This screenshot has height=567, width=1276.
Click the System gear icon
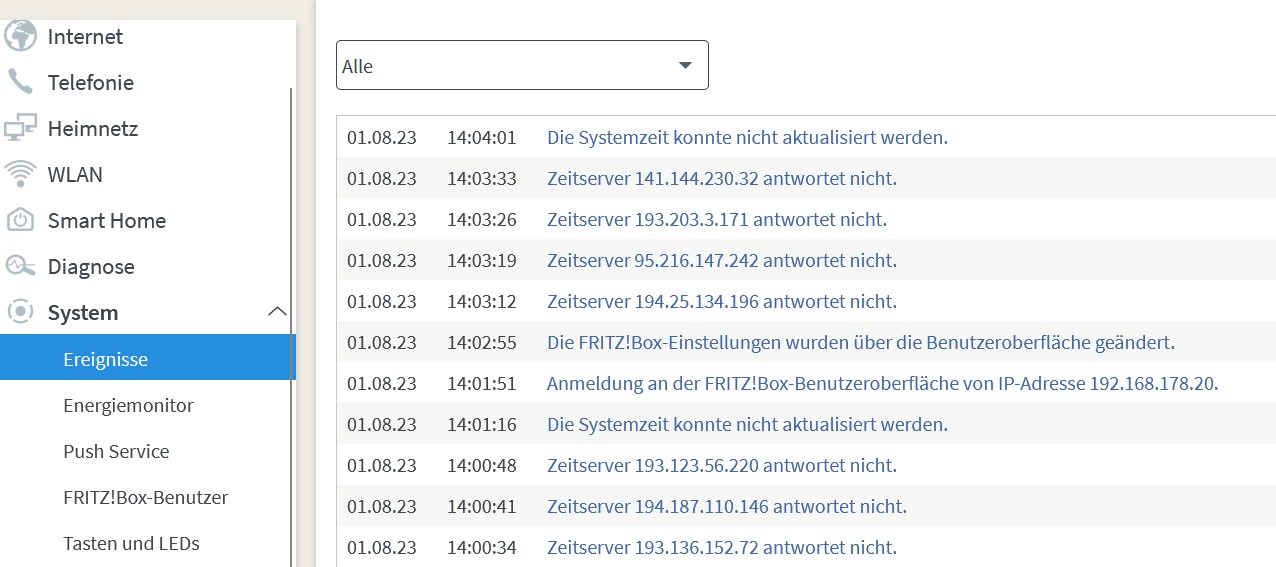(20, 312)
